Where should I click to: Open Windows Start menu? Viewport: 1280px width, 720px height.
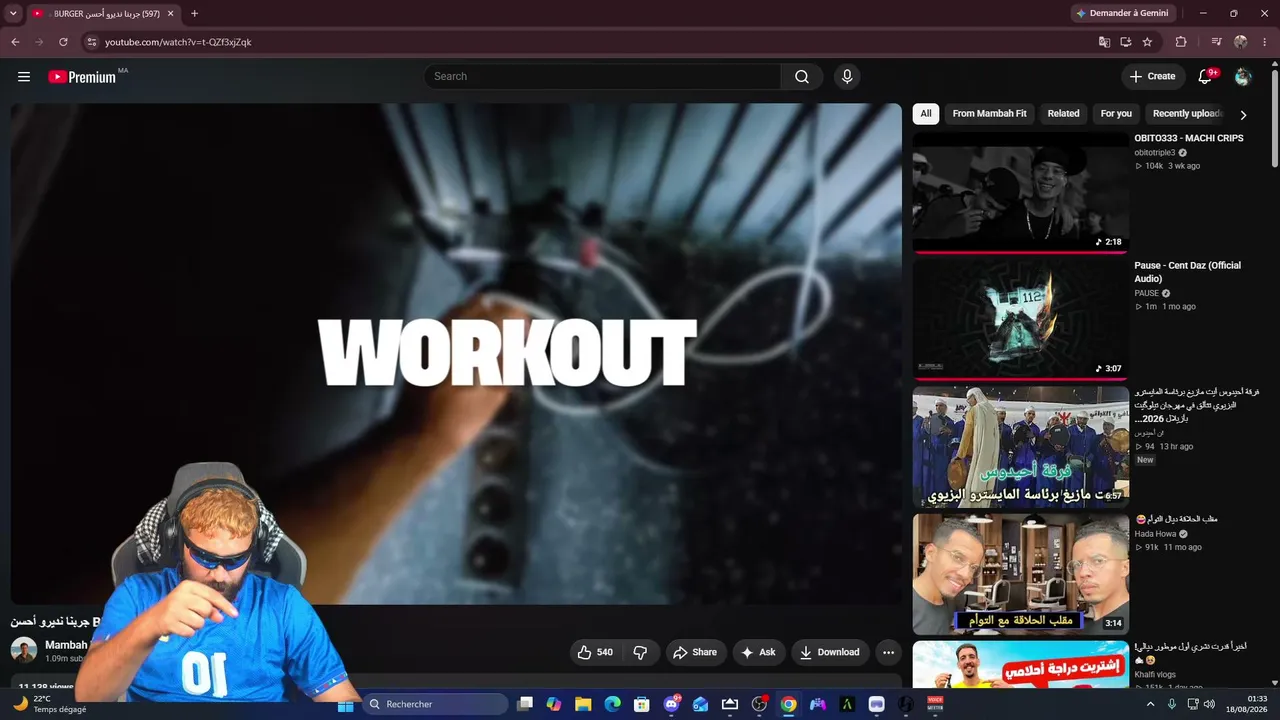[345, 705]
